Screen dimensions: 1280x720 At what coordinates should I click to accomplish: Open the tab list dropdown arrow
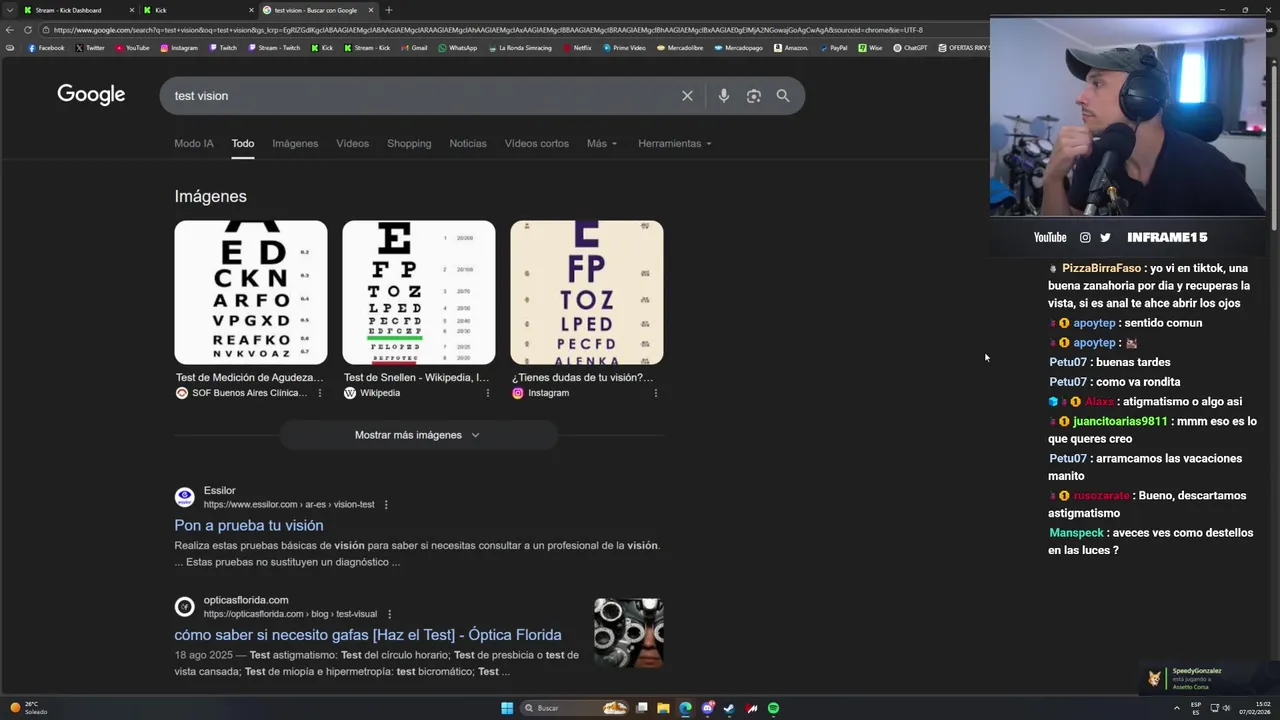point(10,10)
